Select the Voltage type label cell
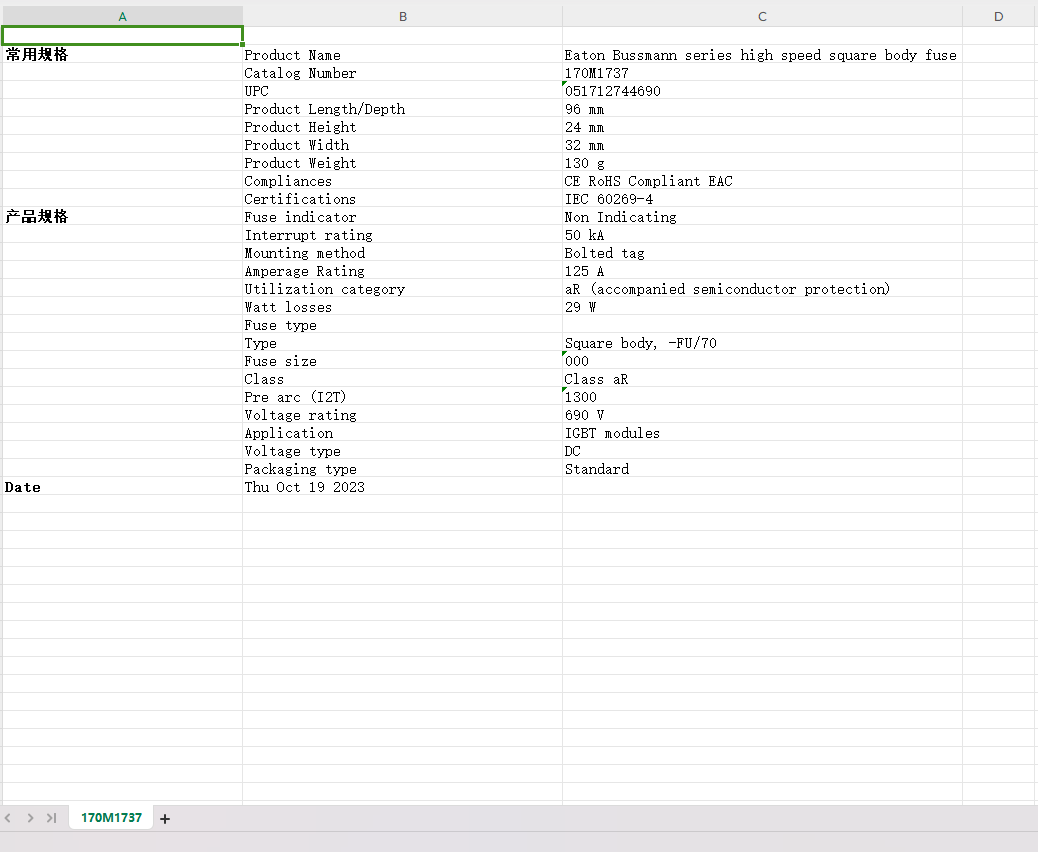The image size is (1038, 852). click(402, 451)
